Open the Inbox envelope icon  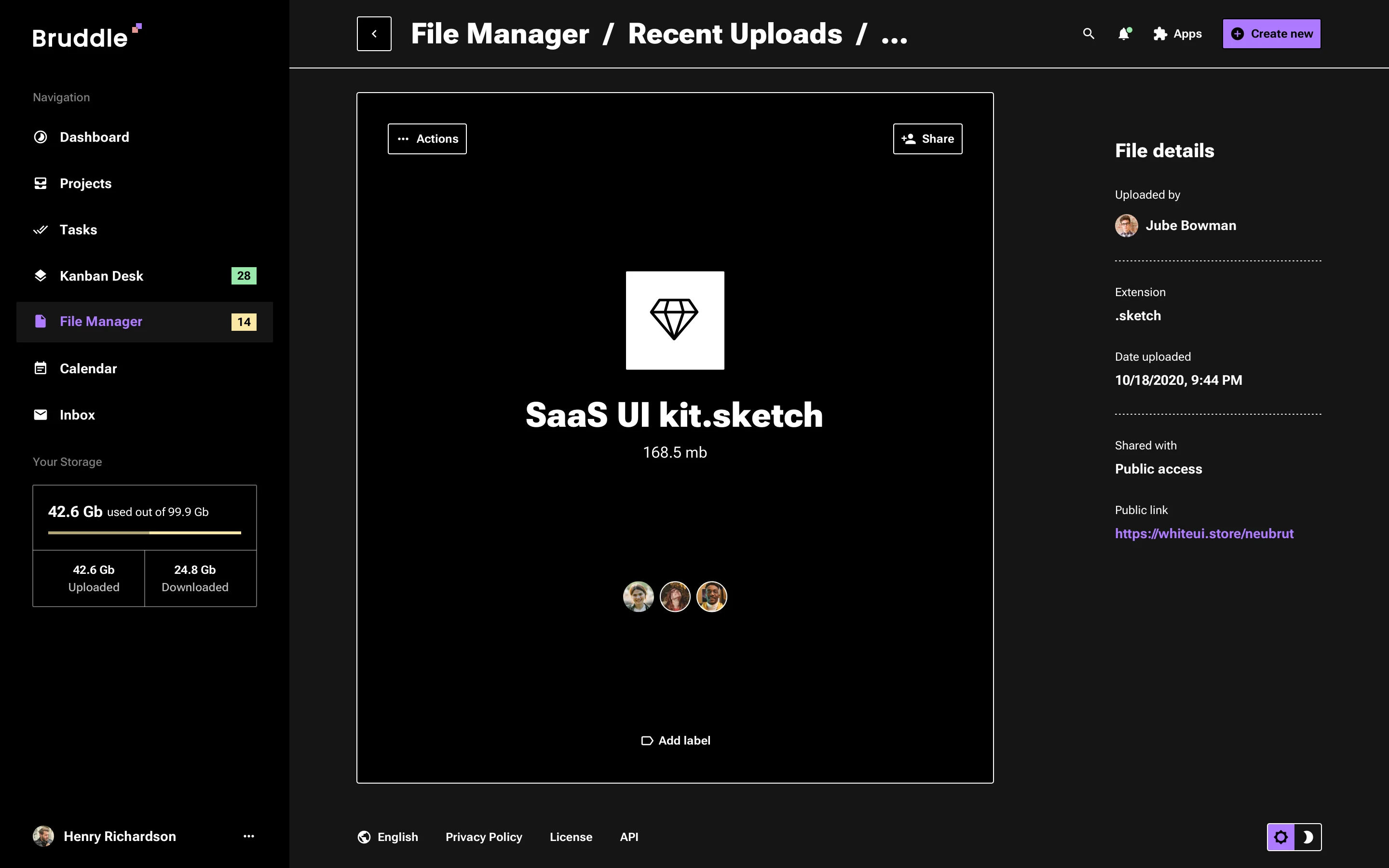click(40, 415)
